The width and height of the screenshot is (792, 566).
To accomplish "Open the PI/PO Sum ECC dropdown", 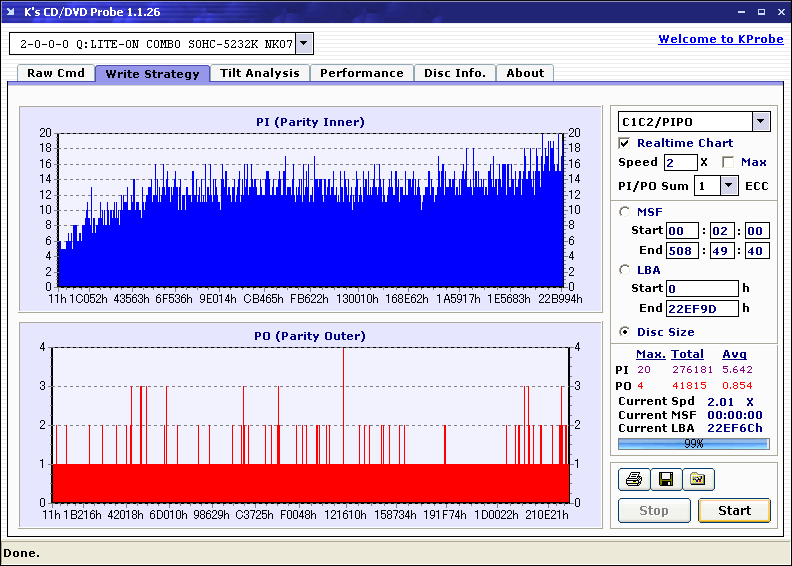I will pos(728,185).
